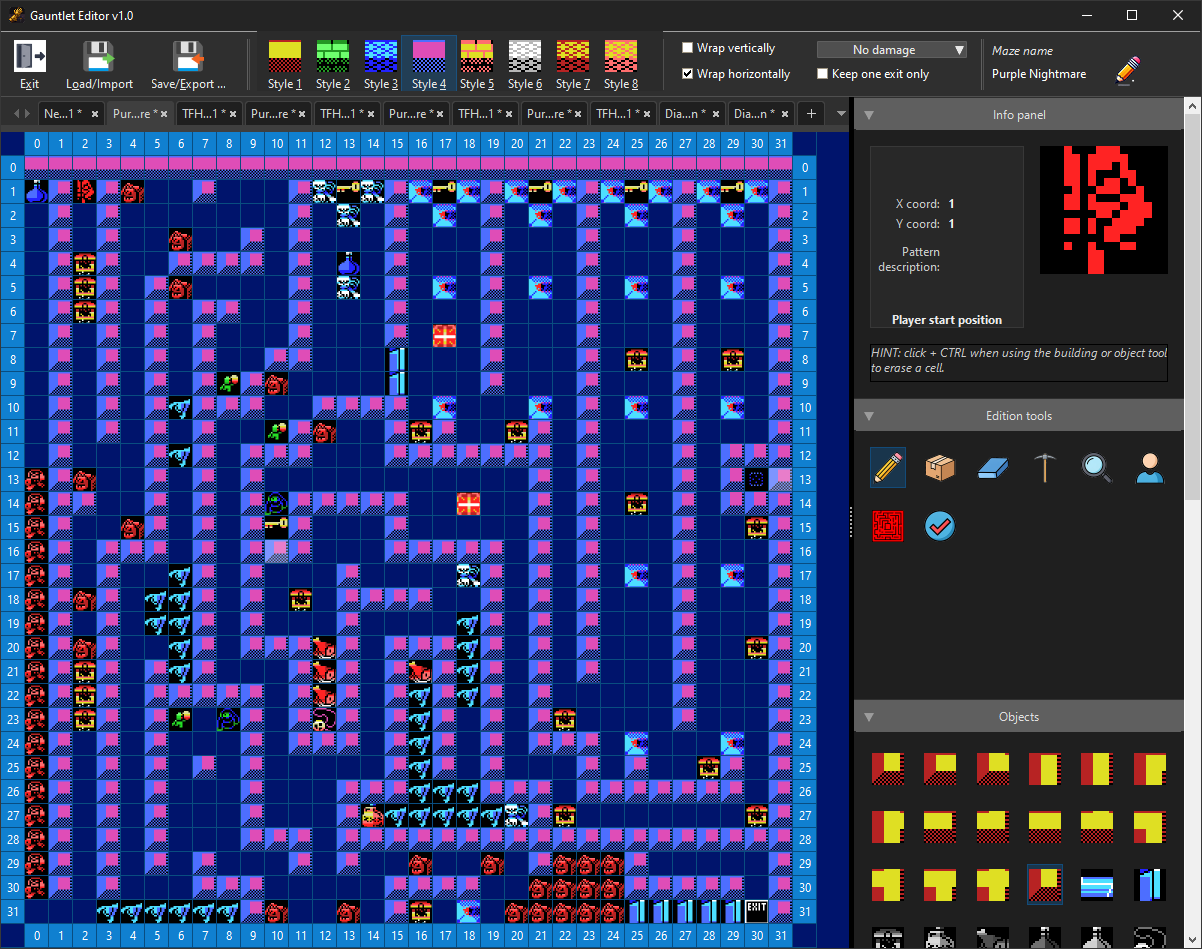Select the player person tool
The image size is (1202, 949).
pos(1150,467)
